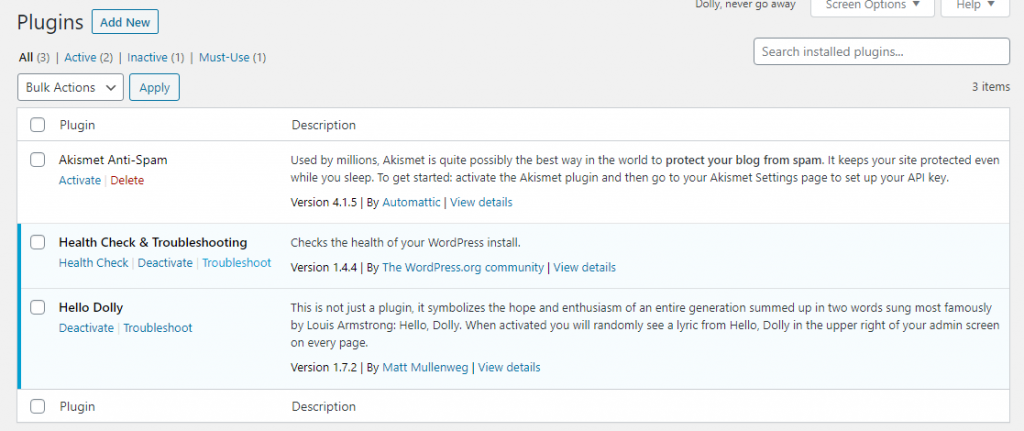Click the Add New plugin button
The image size is (1024, 431).
point(124,22)
